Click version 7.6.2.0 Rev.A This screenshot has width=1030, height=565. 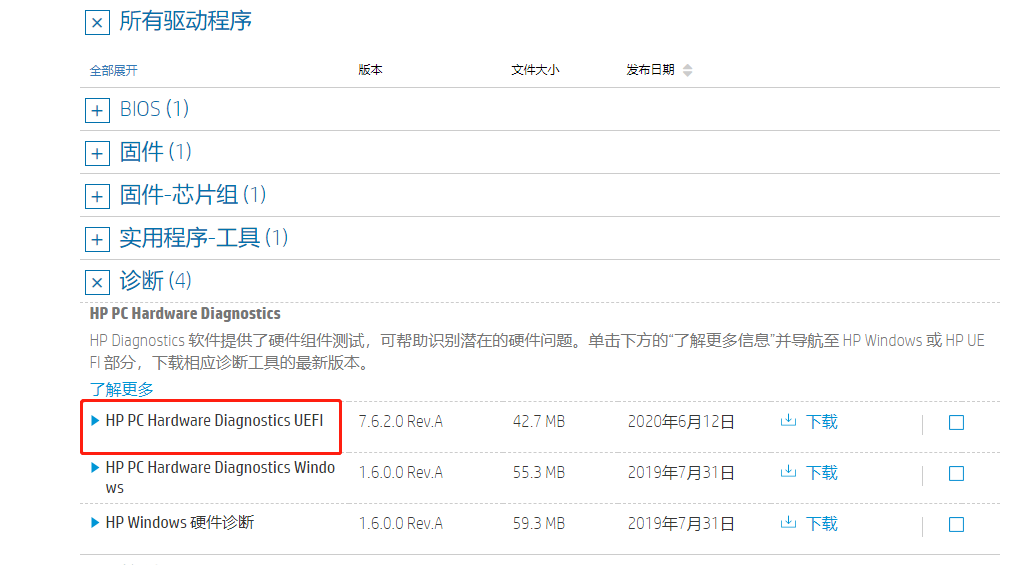coord(401,422)
